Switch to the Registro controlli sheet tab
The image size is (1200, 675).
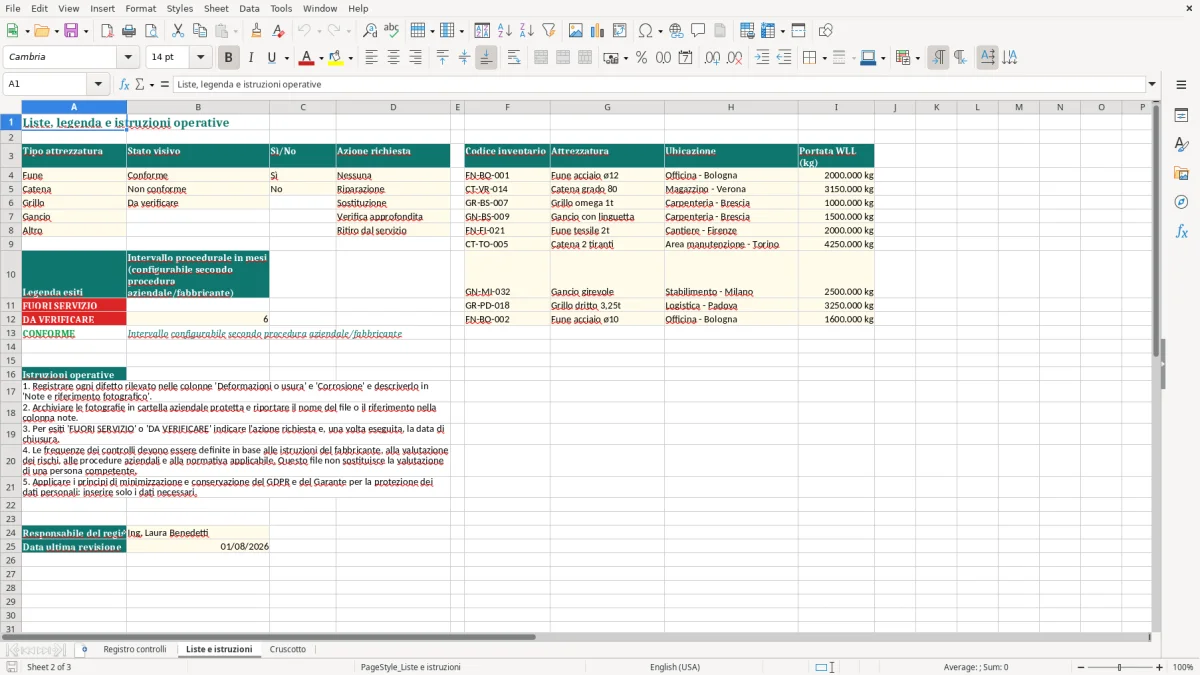click(135, 649)
